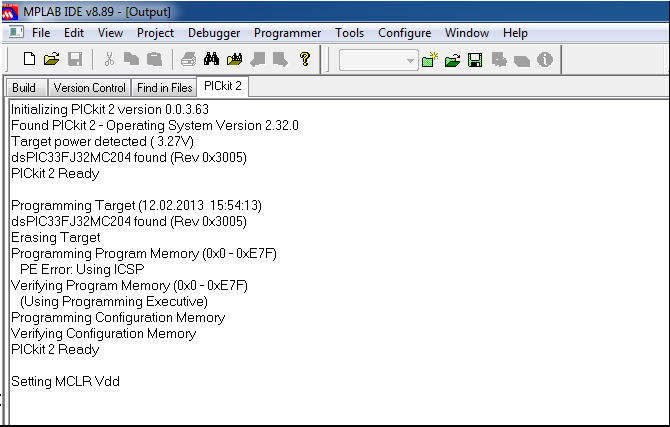Click the Find binoculars icon
670x427 pixels.
(x=212, y=59)
